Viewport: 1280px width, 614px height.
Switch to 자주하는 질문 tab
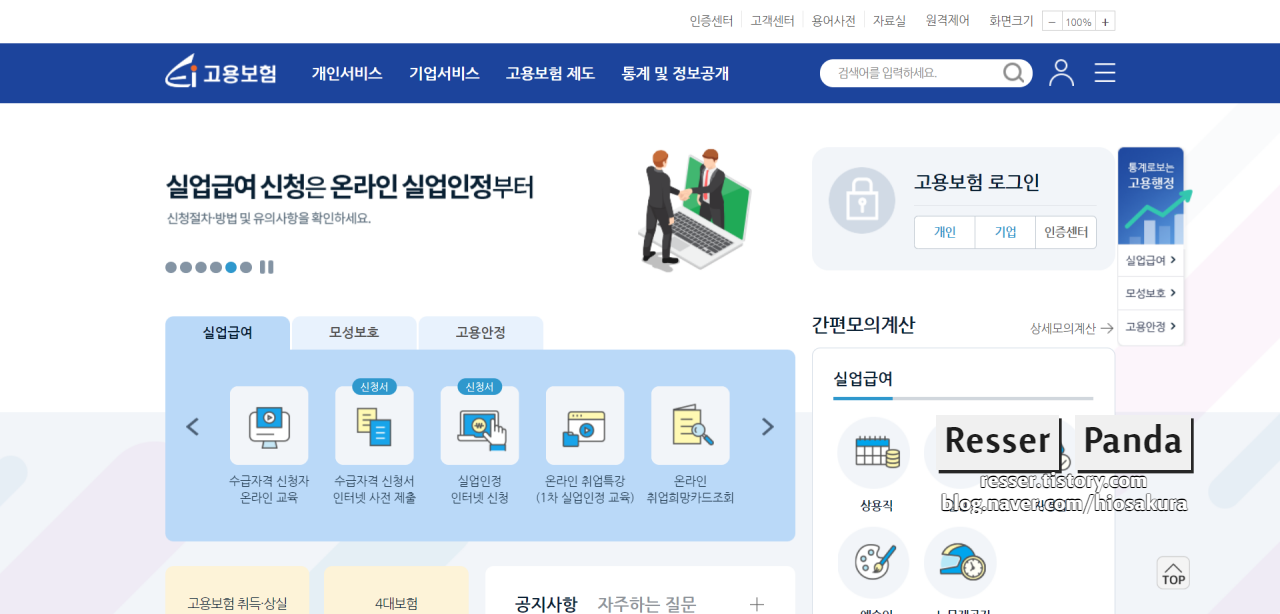[x=647, y=604]
